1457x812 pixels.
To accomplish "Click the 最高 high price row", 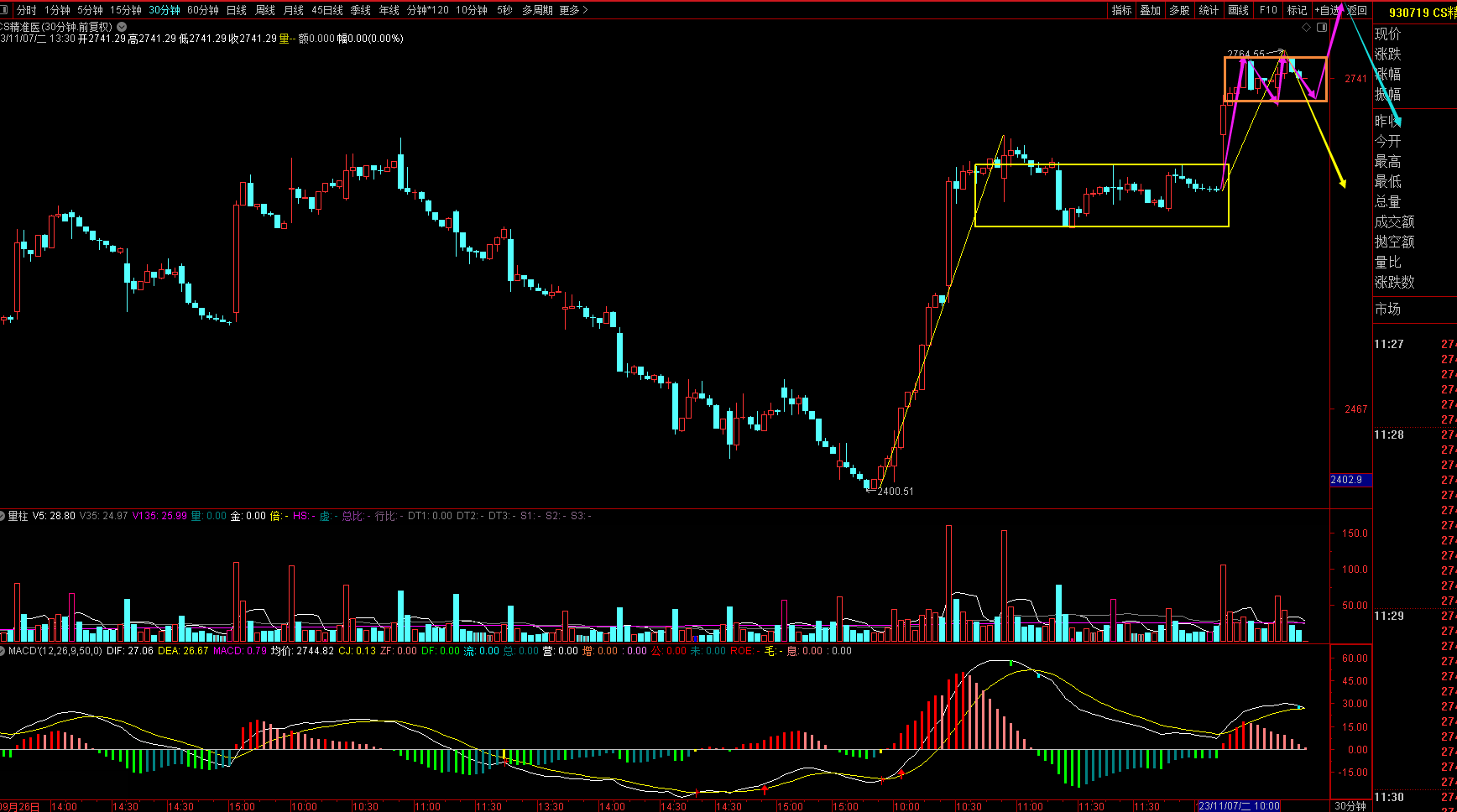I will point(1387,161).
